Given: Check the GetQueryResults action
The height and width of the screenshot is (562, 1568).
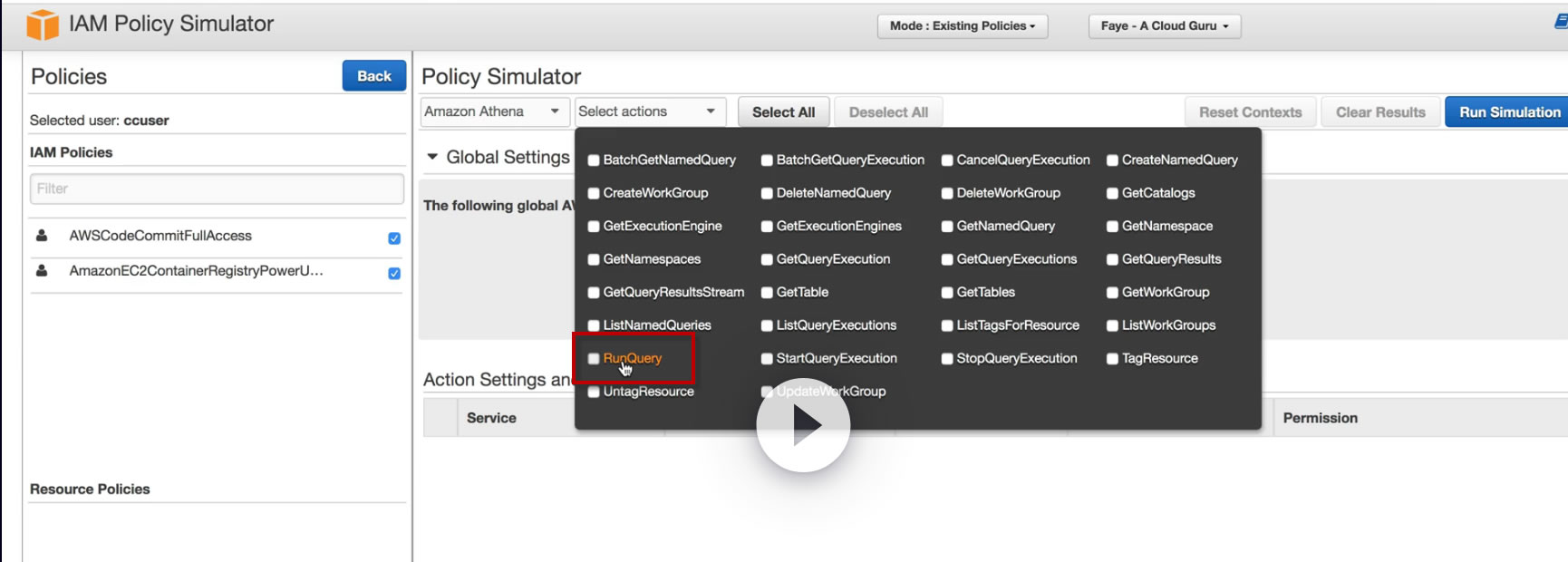Looking at the screenshot, I should [x=1112, y=259].
